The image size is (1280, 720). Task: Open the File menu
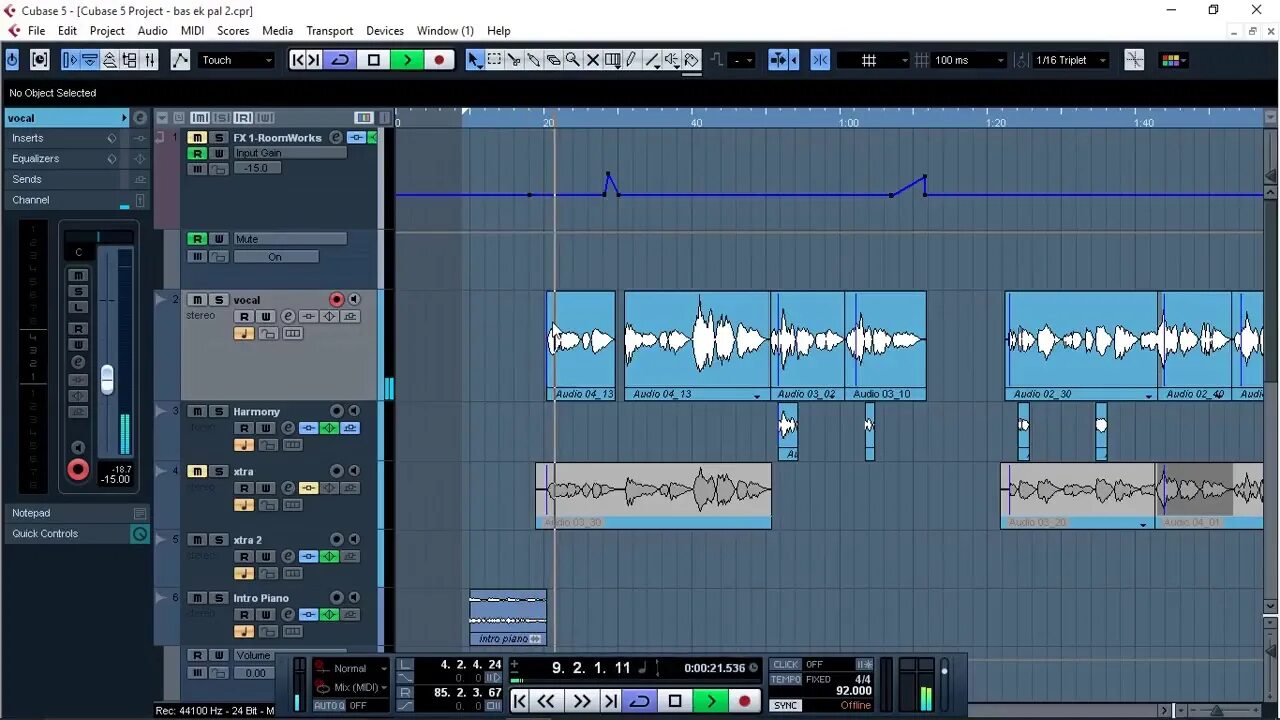[36, 31]
